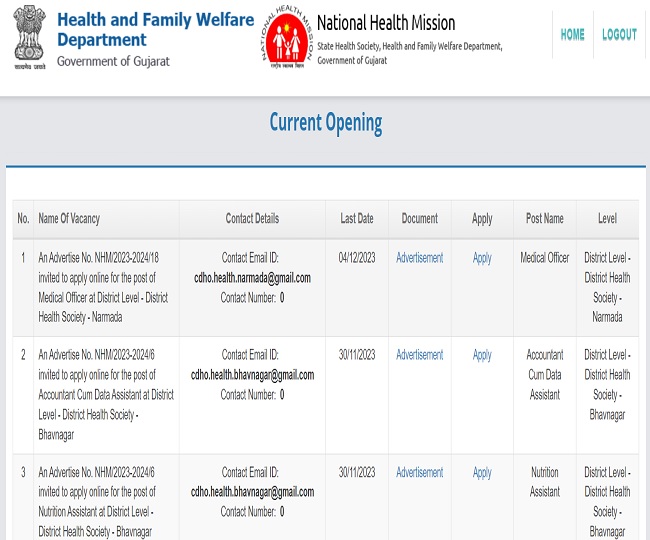Click the LOGOUT menu item
The width and height of the screenshot is (650, 540).
(619, 35)
